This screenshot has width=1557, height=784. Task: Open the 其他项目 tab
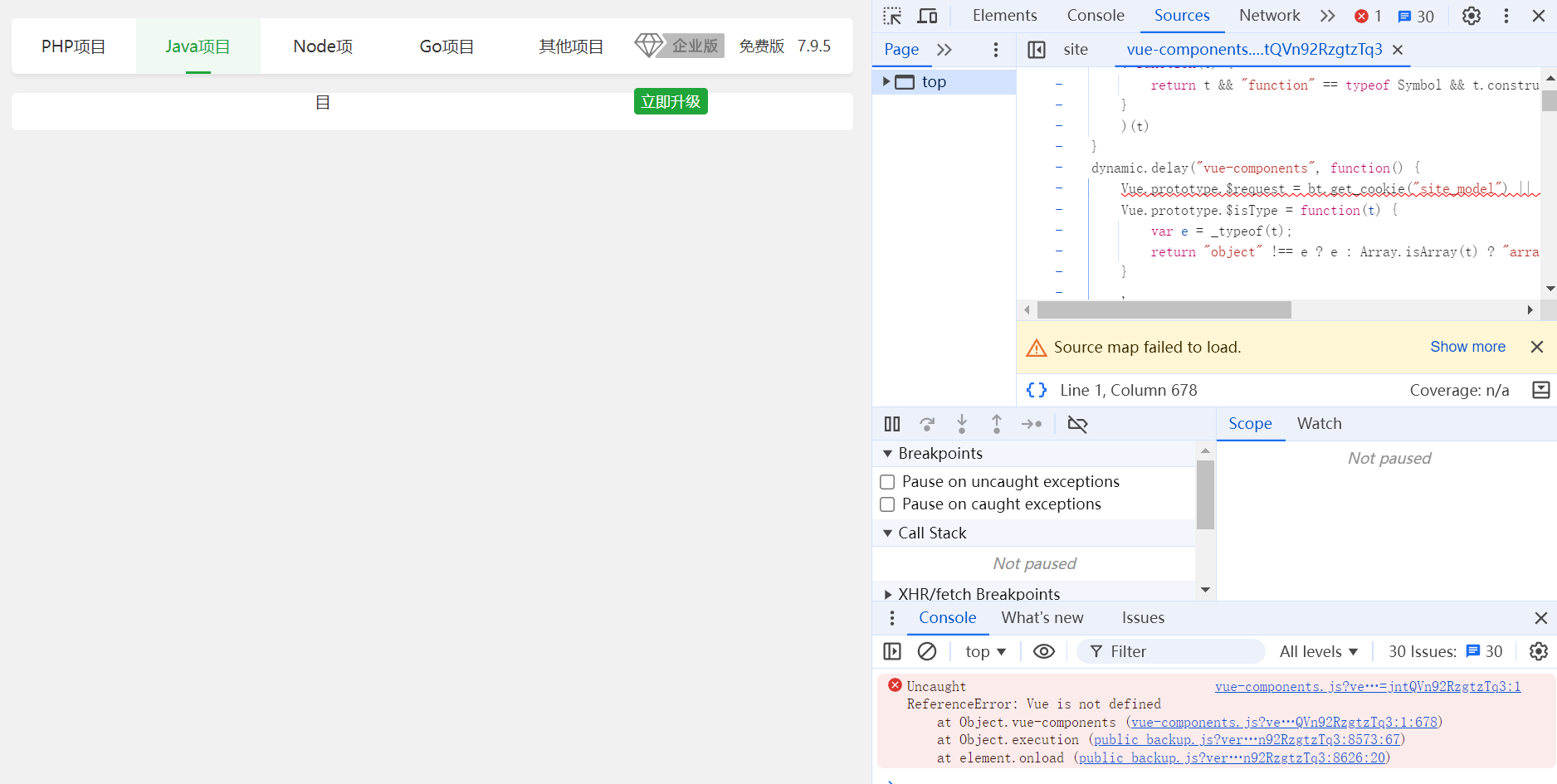(571, 46)
